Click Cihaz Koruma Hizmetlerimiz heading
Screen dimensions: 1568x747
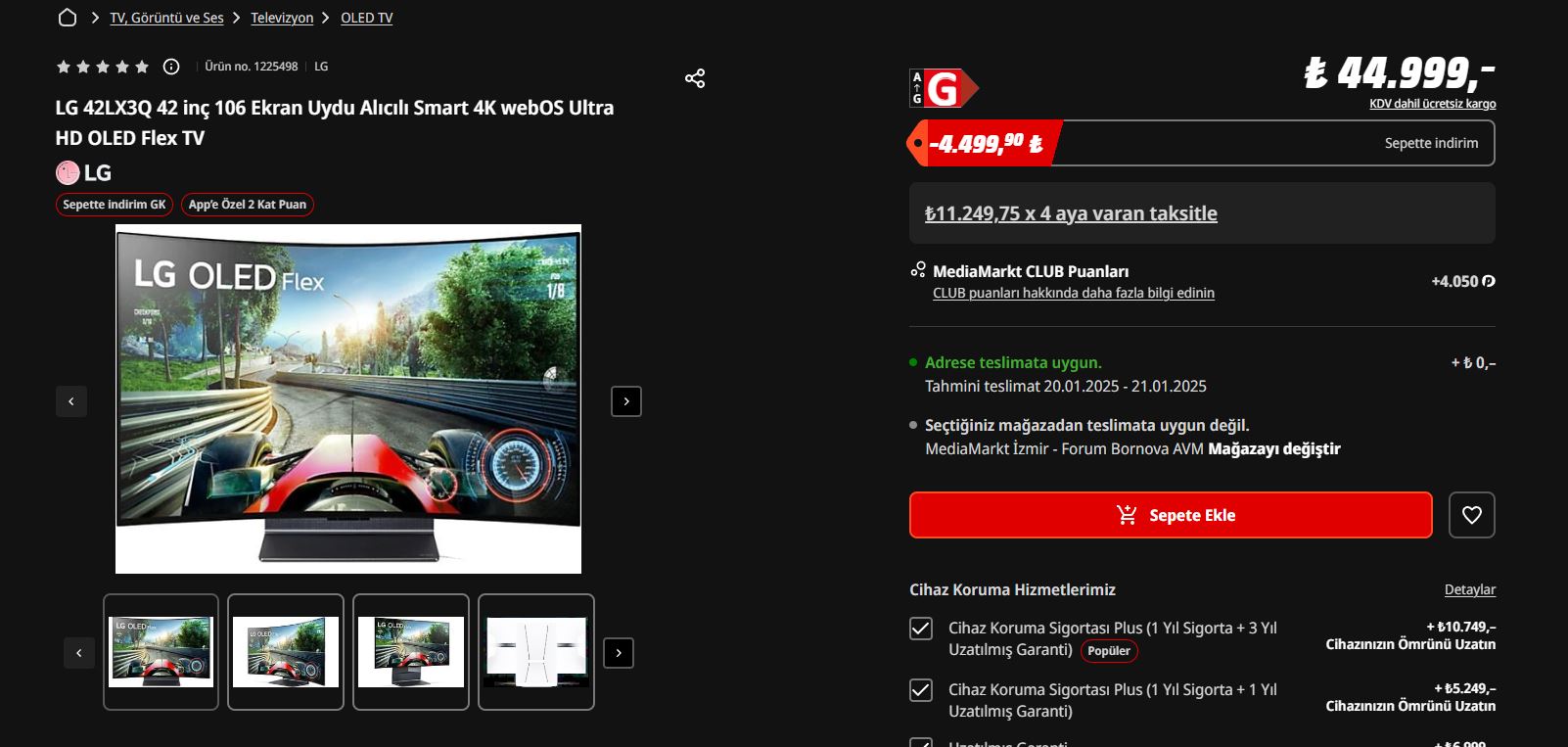1012,589
